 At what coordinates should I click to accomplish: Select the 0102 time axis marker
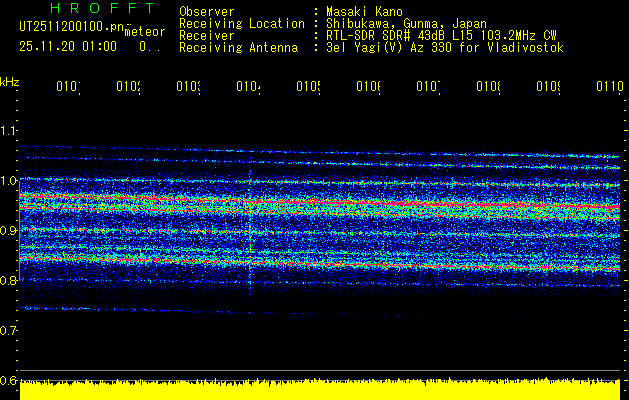(128, 87)
